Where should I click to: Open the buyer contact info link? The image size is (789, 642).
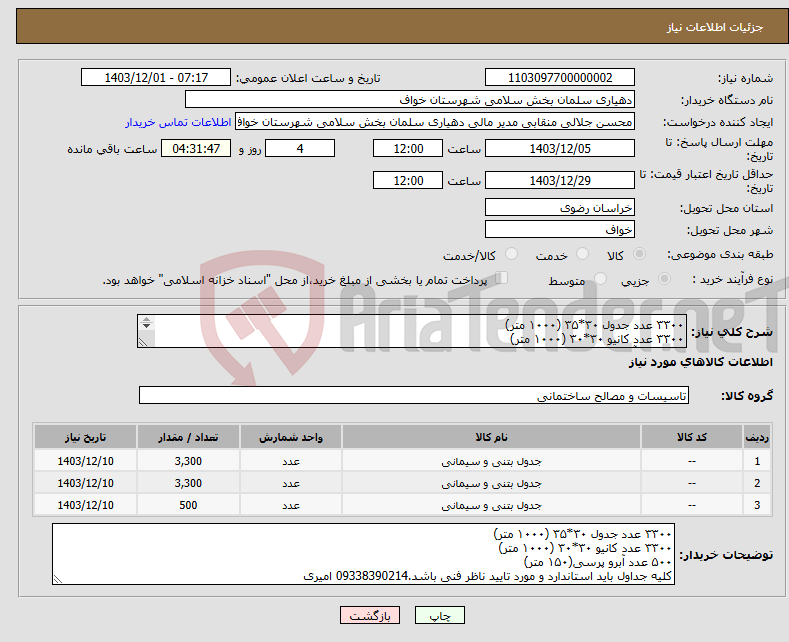(x=178, y=122)
